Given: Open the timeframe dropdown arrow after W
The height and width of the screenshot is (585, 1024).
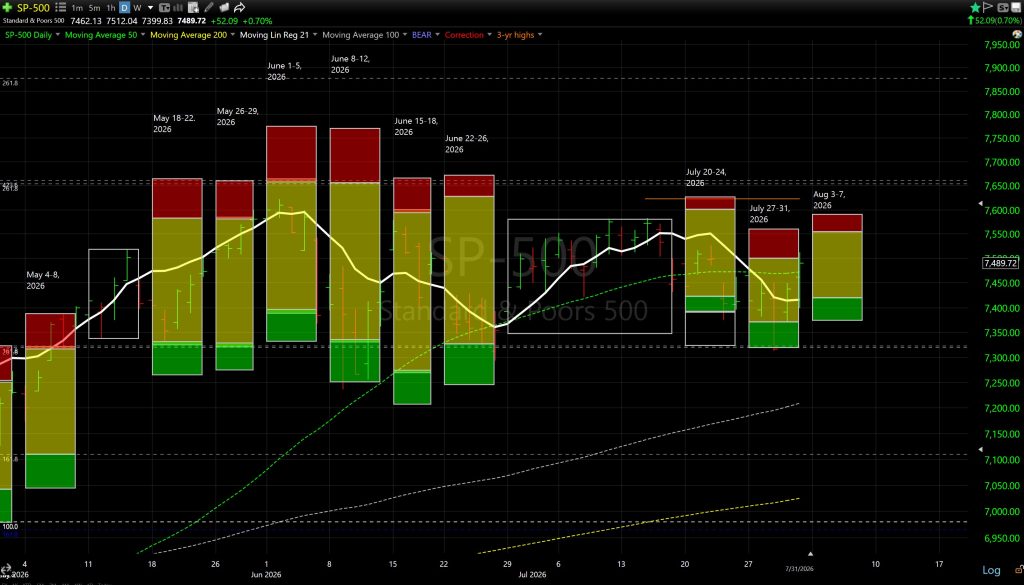Looking at the screenshot, I should click(x=150, y=8).
